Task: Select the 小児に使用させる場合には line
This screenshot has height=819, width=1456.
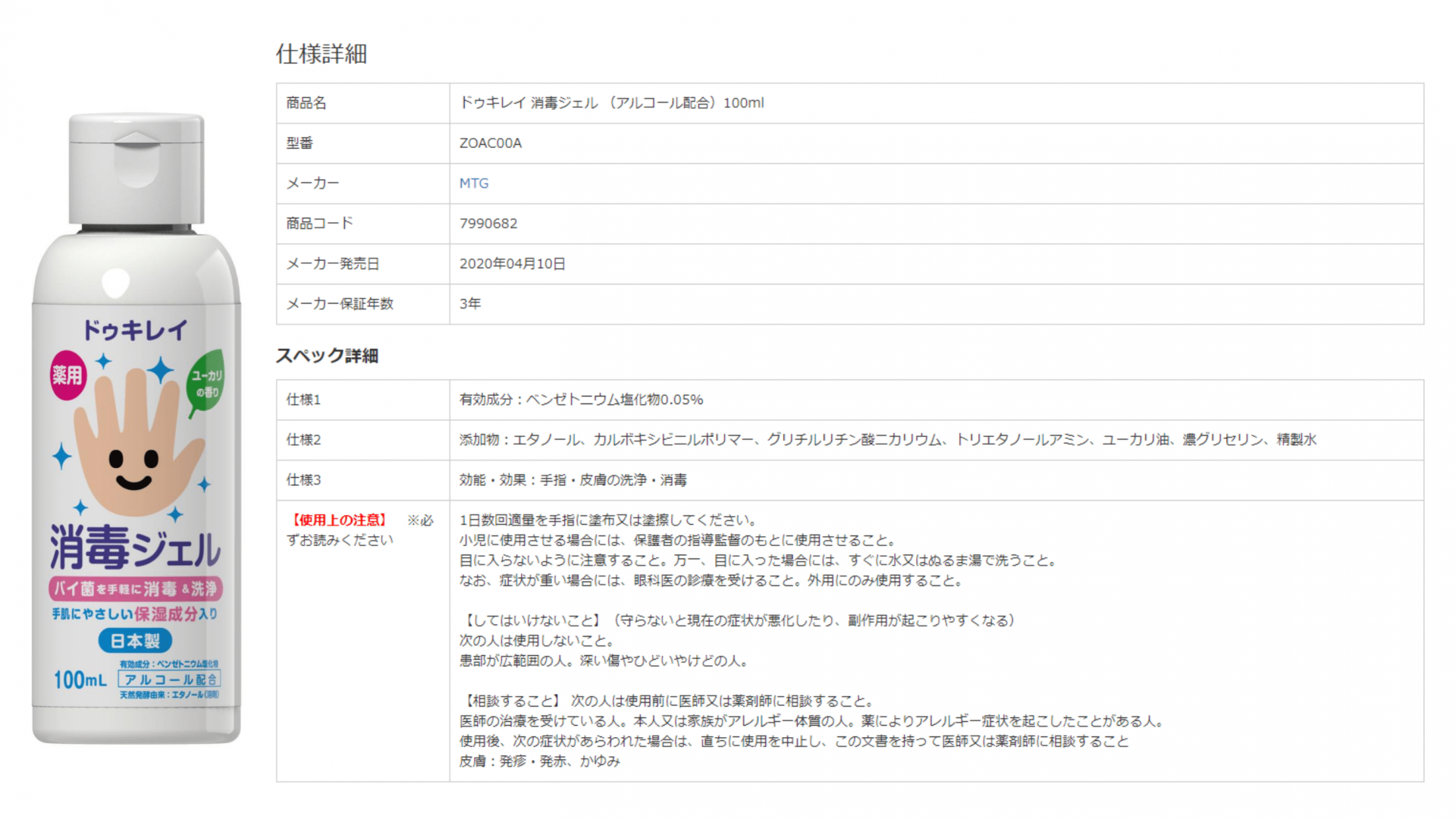Action: click(679, 541)
